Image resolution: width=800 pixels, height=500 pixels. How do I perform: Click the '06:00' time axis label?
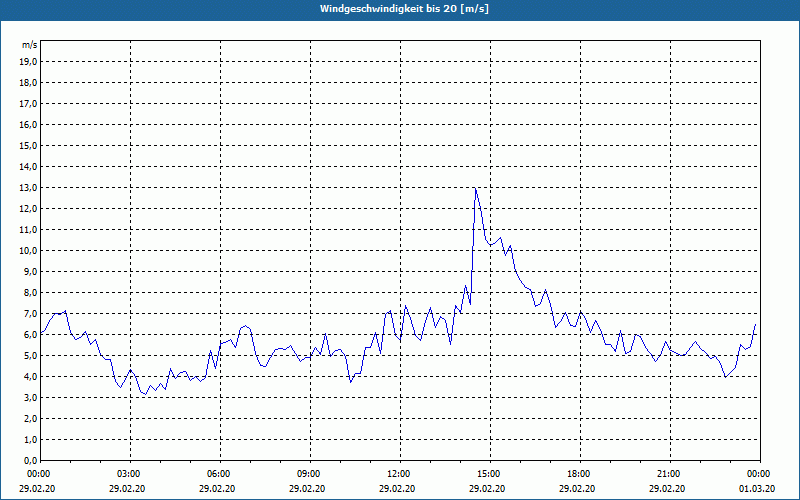(220, 474)
